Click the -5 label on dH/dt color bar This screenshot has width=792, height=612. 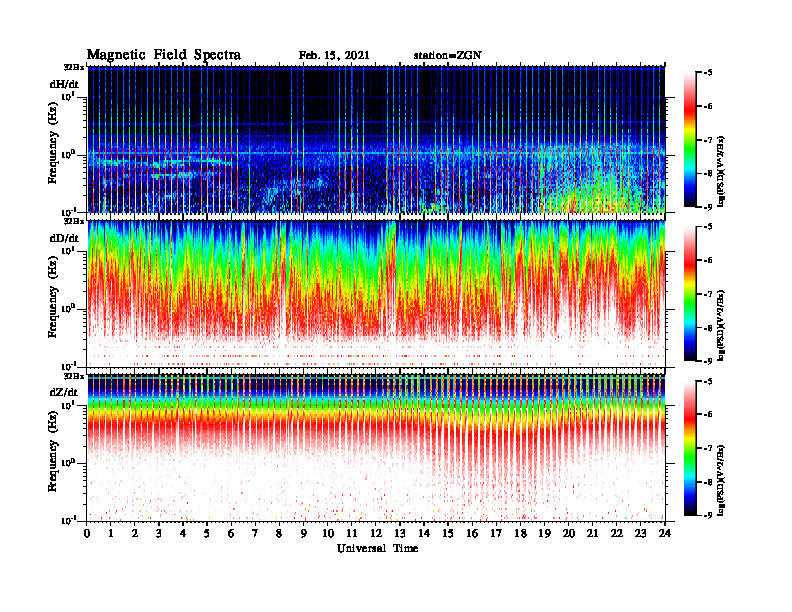coord(708,73)
